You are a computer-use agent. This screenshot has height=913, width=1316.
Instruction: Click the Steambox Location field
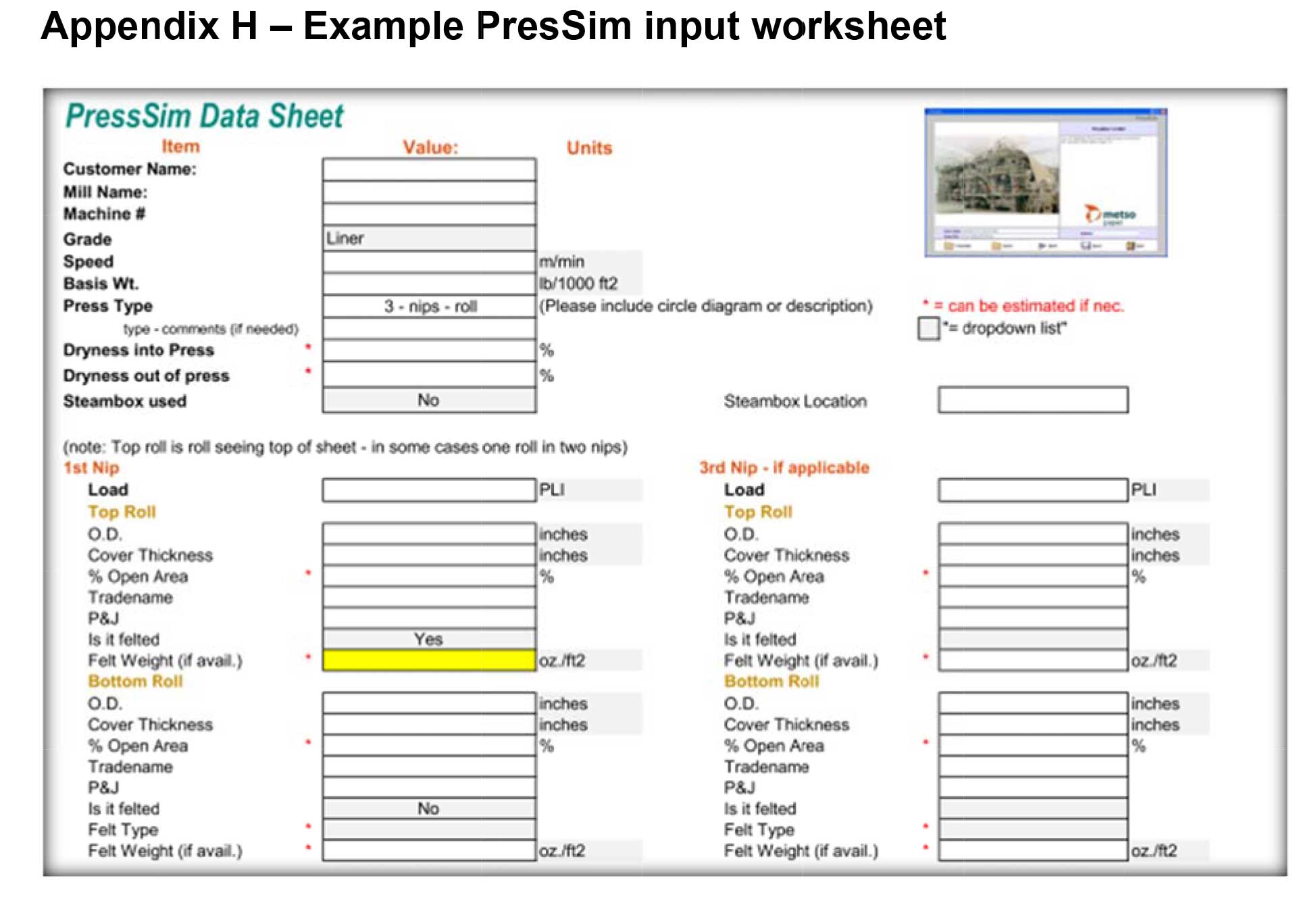point(1032,400)
